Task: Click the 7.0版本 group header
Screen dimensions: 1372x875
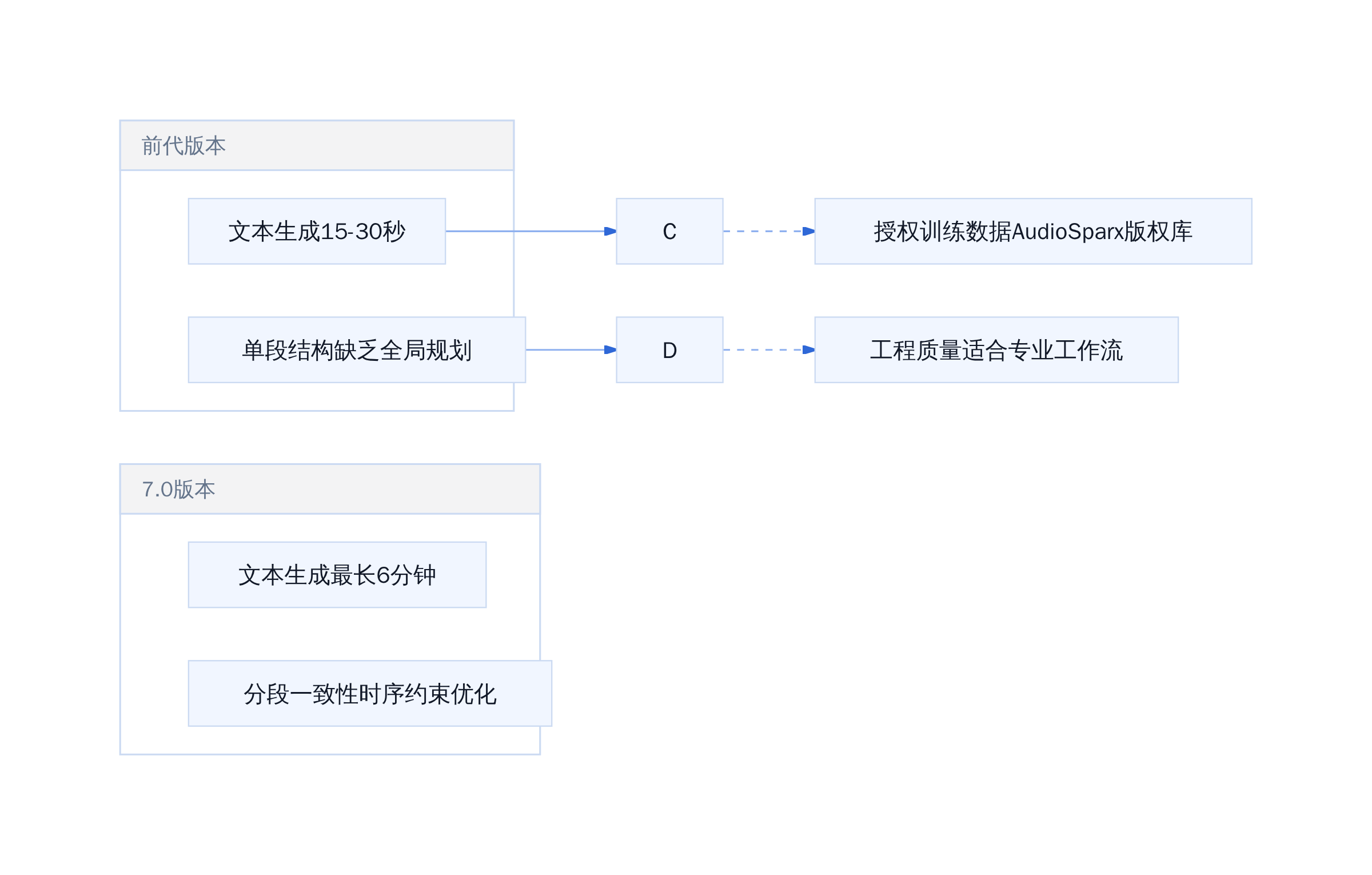Action: [330, 489]
